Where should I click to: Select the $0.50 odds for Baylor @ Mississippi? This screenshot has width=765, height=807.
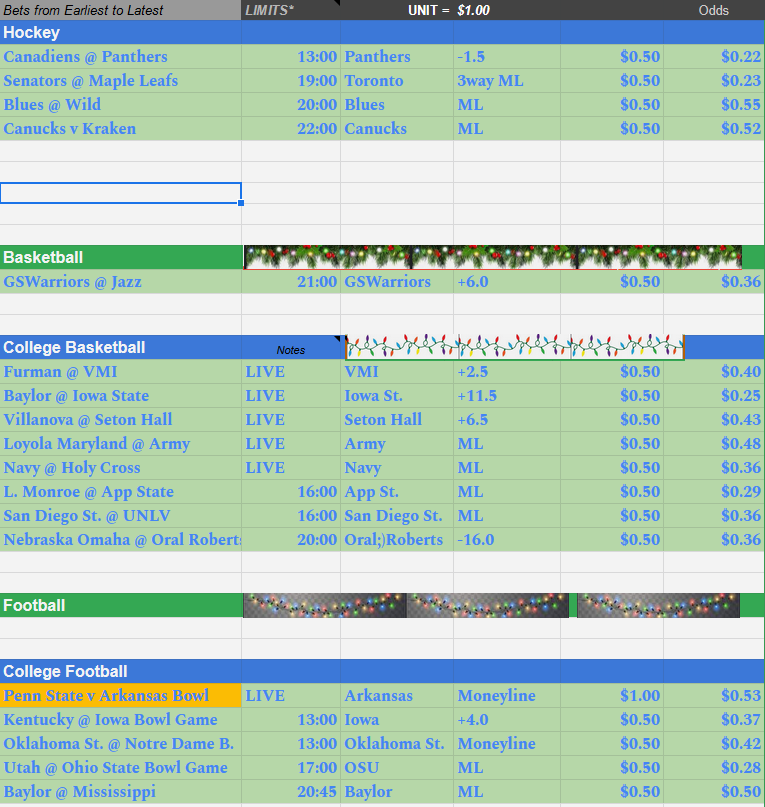click(714, 792)
